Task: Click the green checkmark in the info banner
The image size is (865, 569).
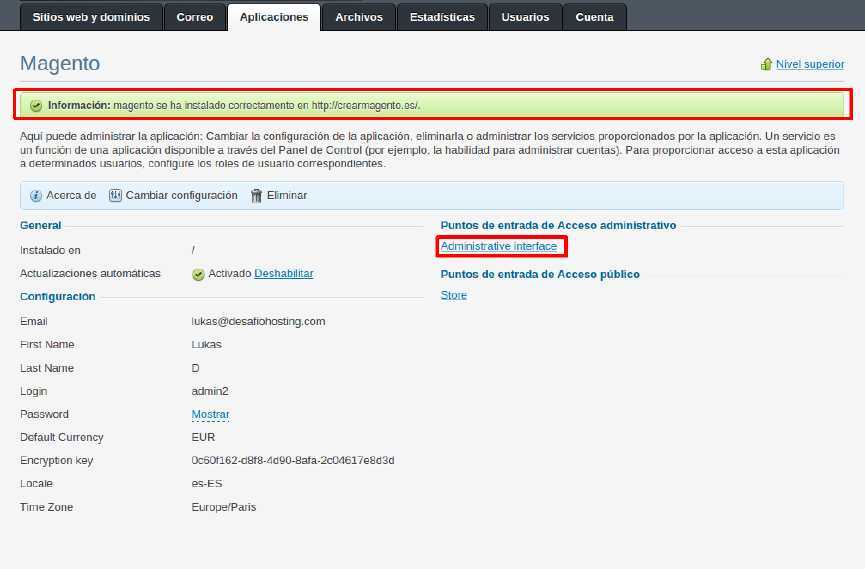Action: coord(36,105)
